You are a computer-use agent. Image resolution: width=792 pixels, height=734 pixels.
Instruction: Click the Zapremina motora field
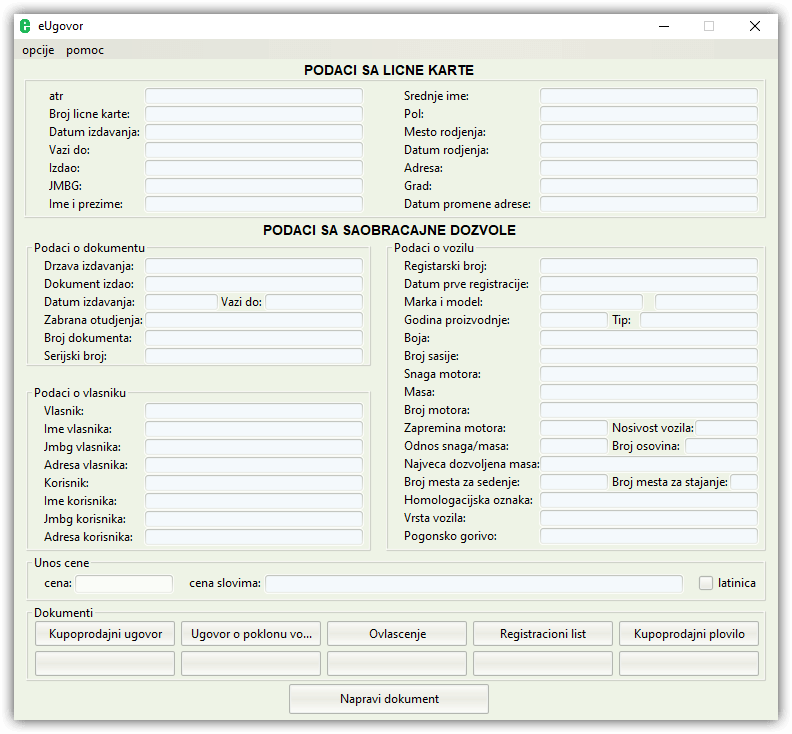(x=574, y=428)
